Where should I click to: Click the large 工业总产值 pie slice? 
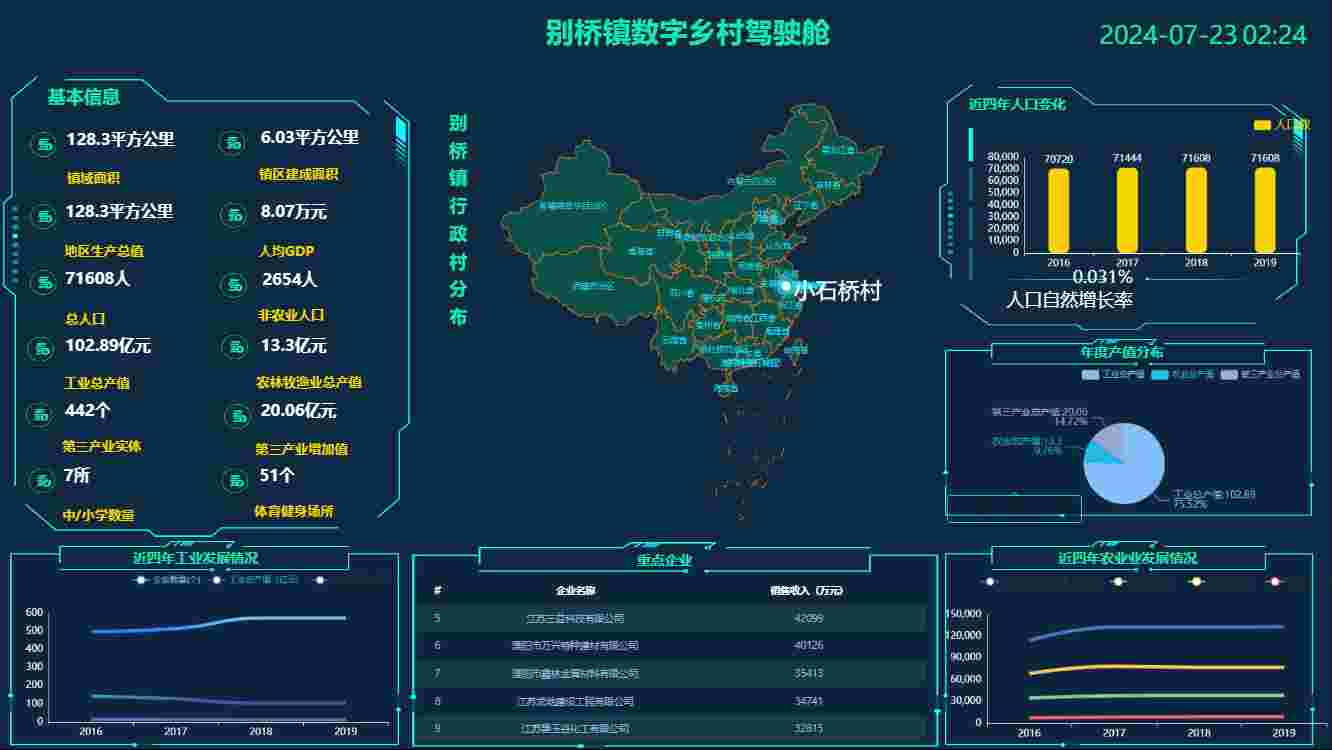pyautogui.click(x=1130, y=470)
